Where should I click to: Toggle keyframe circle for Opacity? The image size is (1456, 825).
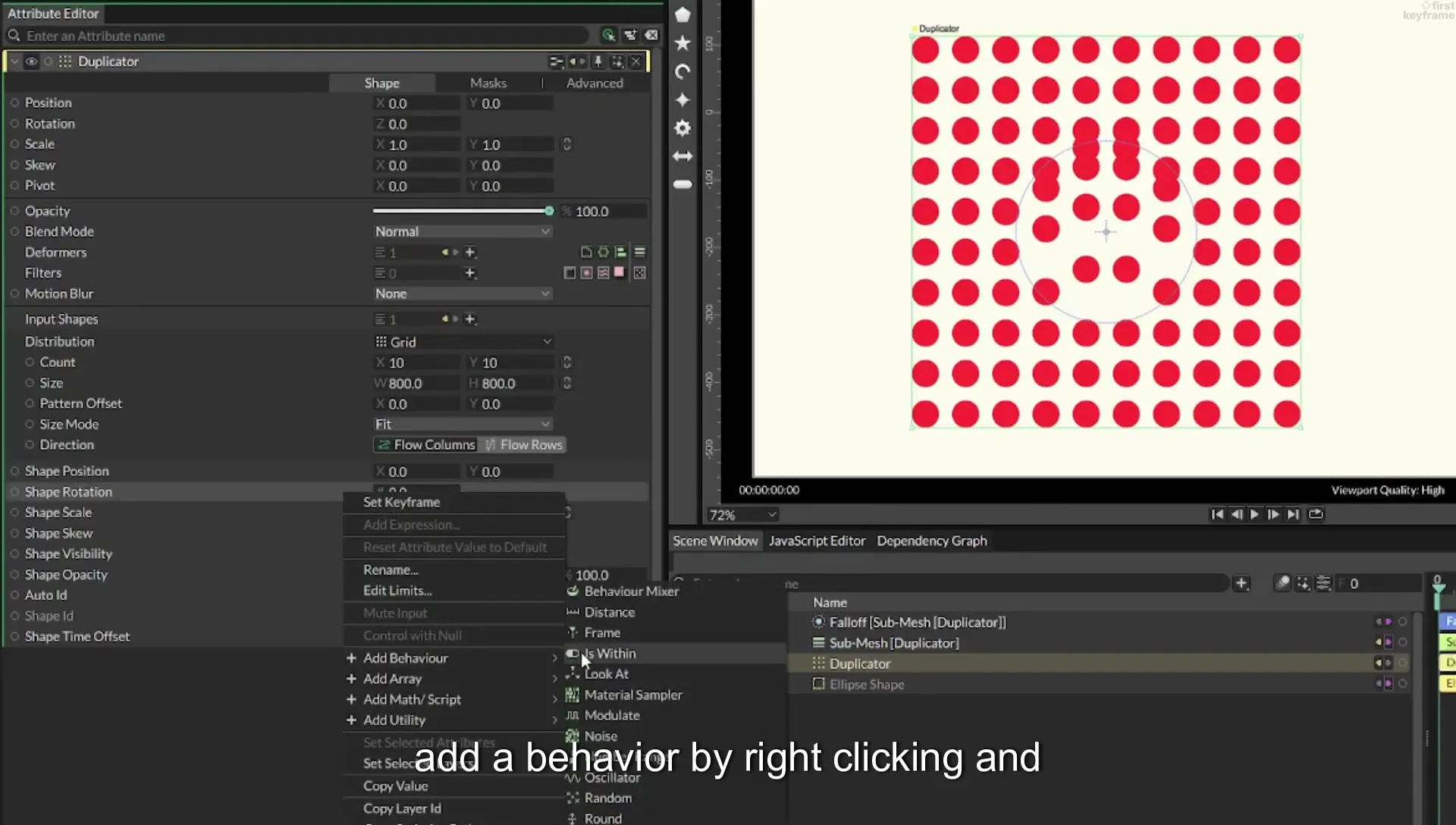point(14,211)
